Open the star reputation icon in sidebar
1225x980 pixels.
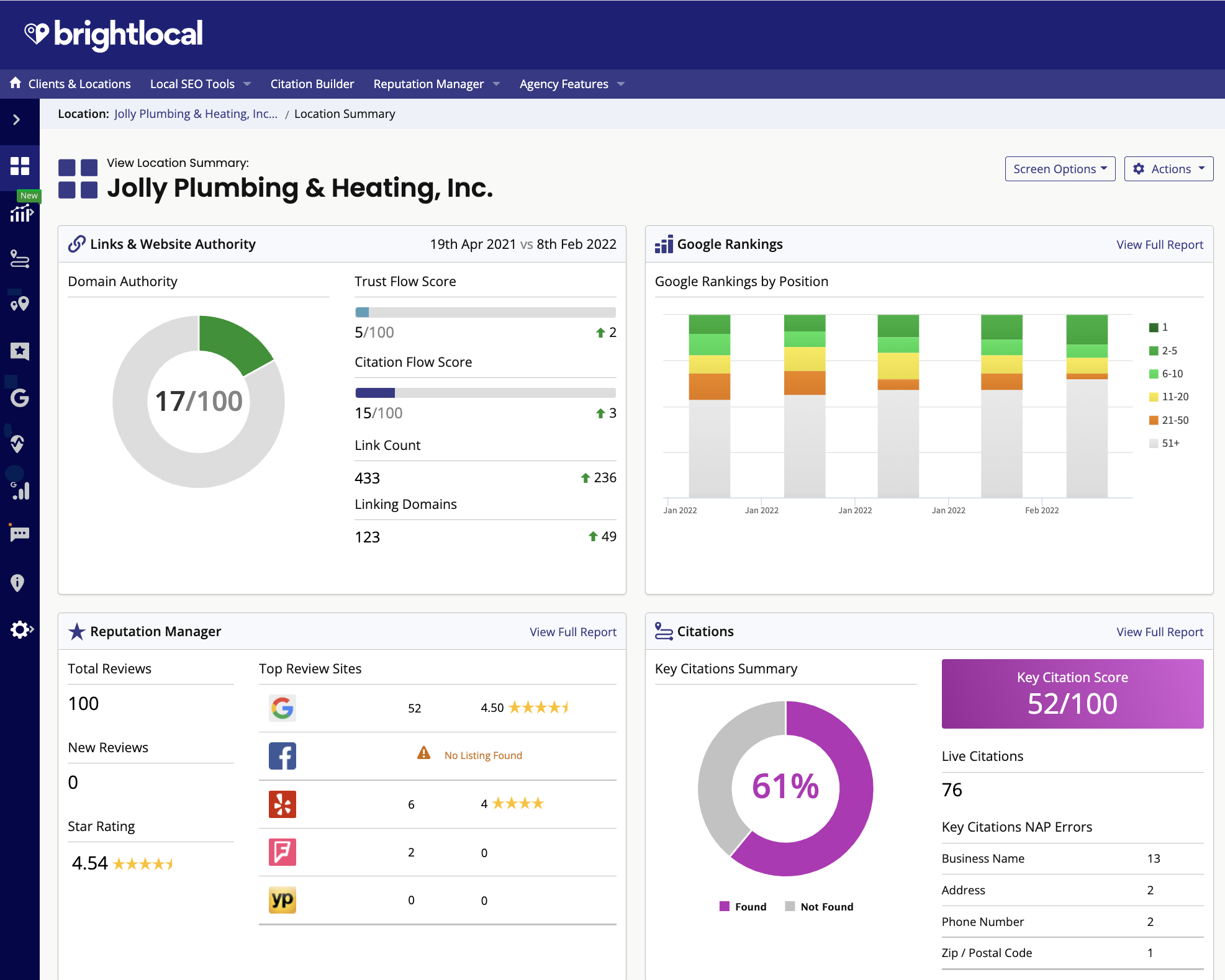20,351
